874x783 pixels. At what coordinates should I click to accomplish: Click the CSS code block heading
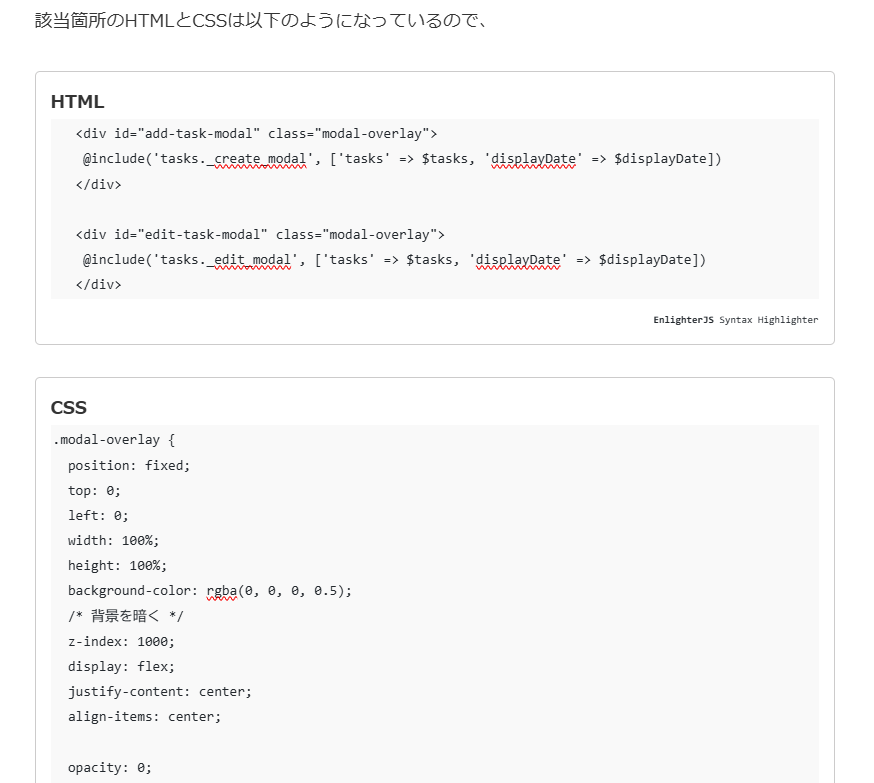(68, 408)
